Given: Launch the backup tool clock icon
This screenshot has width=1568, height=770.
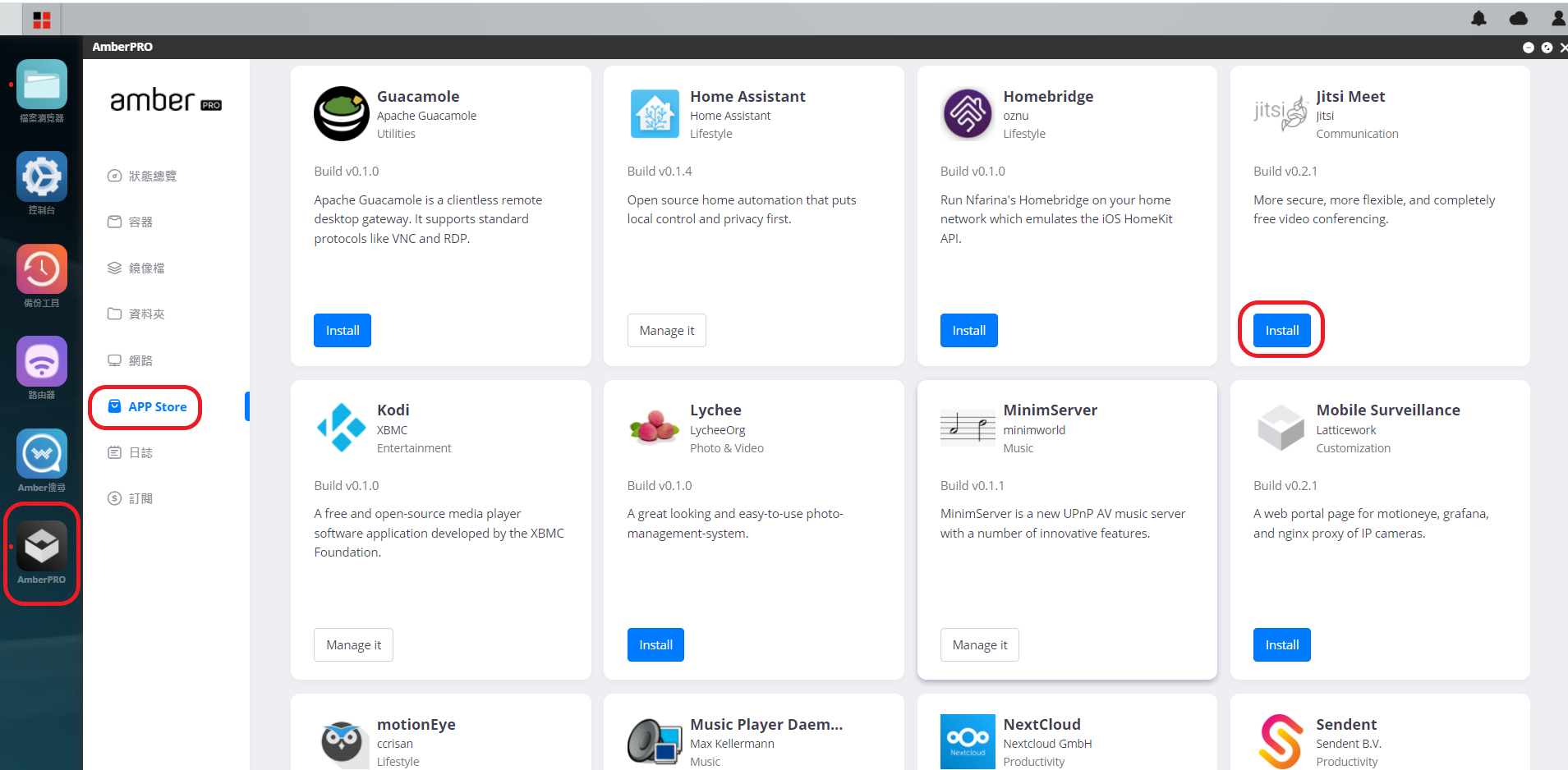Looking at the screenshot, I should point(42,269).
